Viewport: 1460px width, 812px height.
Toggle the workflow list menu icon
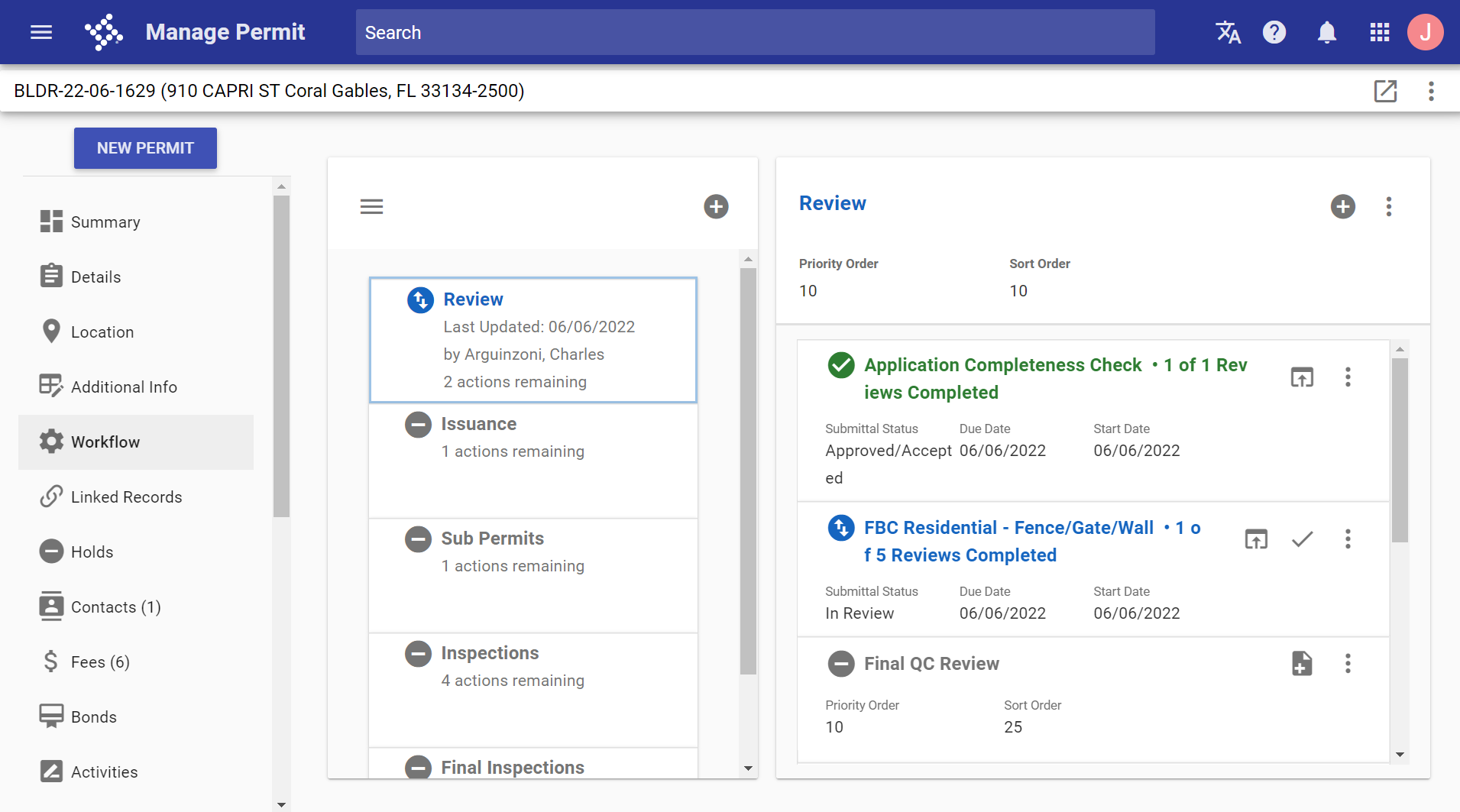pyautogui.click(x=371, y=206)
